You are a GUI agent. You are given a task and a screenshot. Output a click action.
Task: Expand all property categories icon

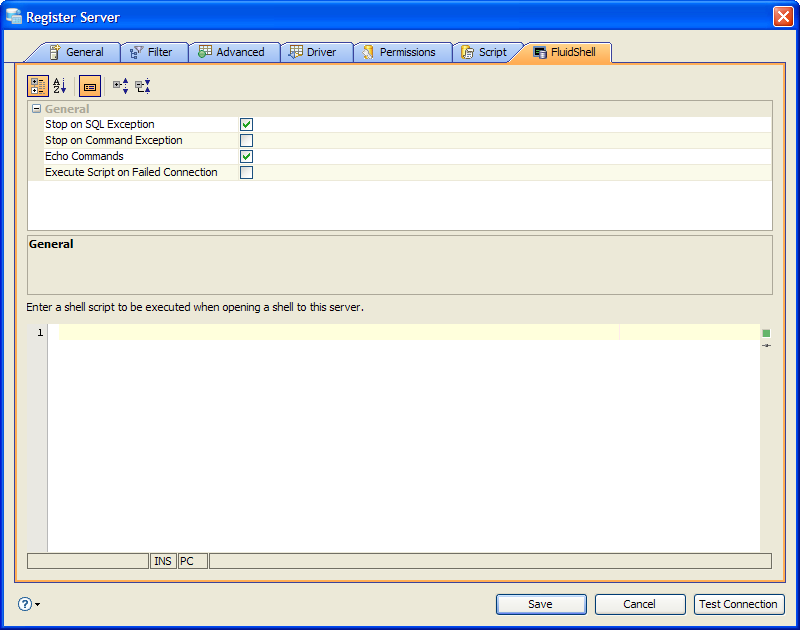coord(120,86)
